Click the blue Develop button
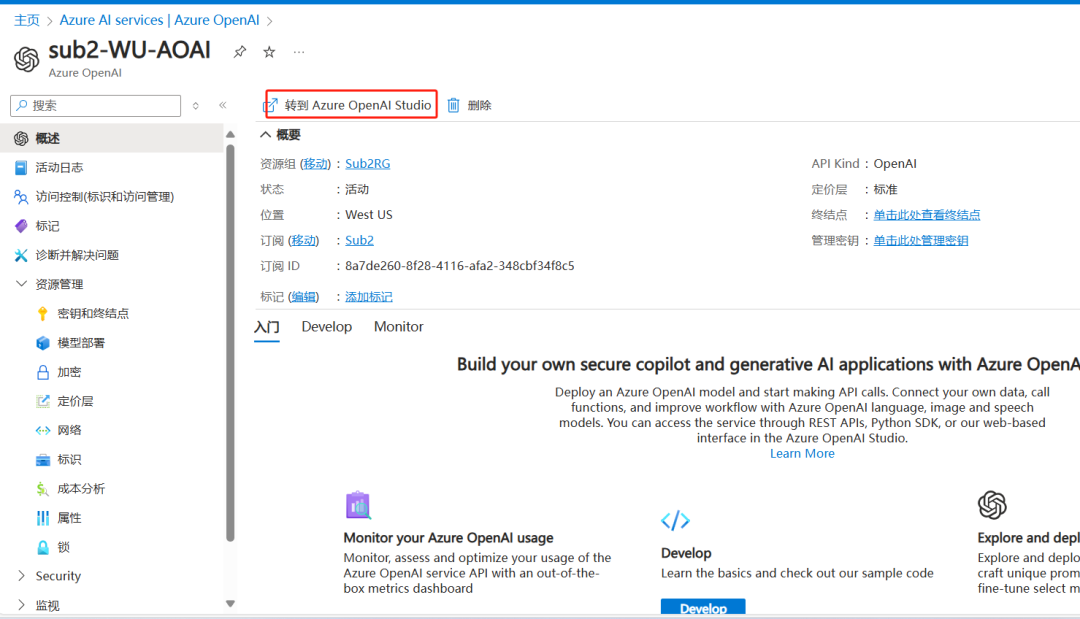 [703, 607]
